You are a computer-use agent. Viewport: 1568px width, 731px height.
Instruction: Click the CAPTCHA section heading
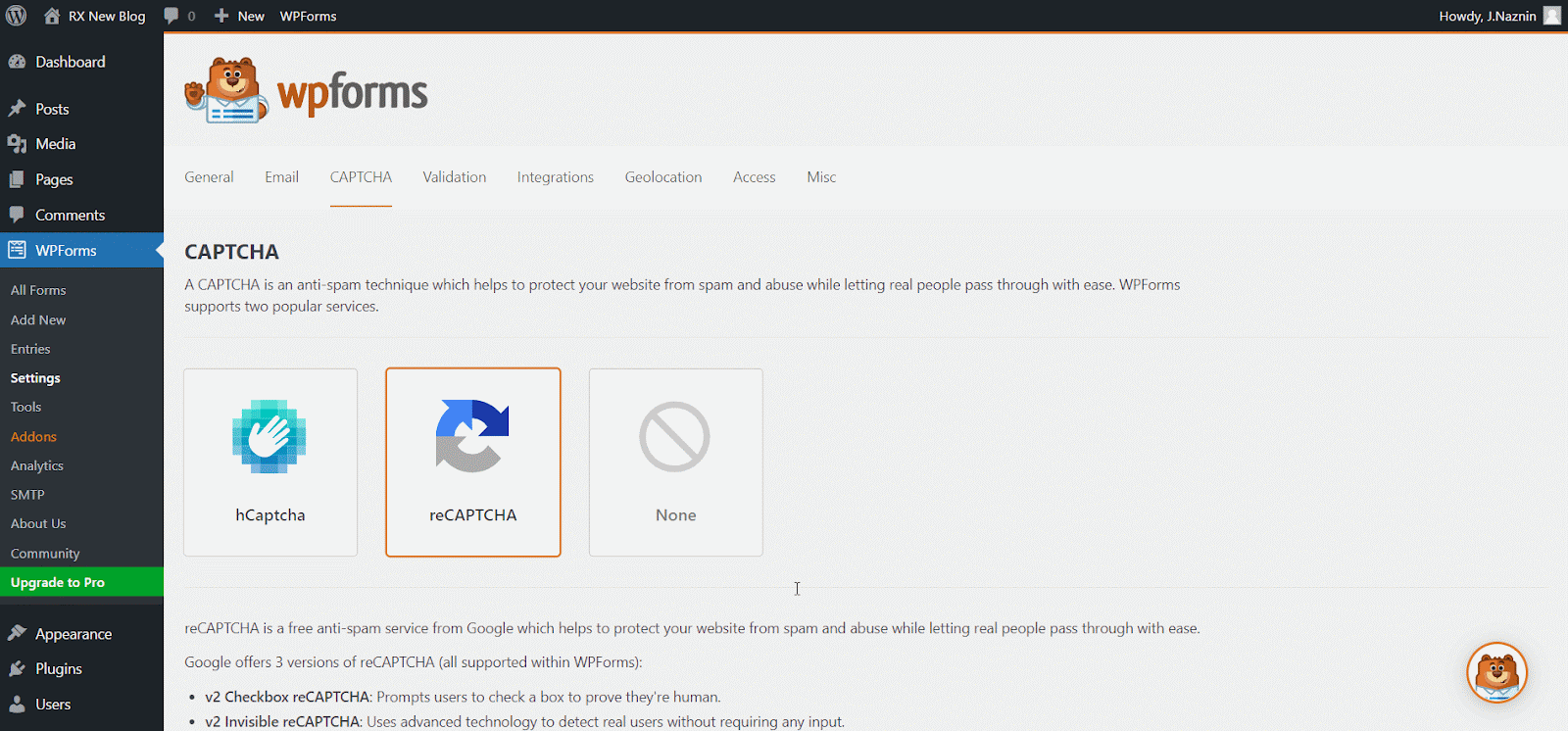click(232, 252)
